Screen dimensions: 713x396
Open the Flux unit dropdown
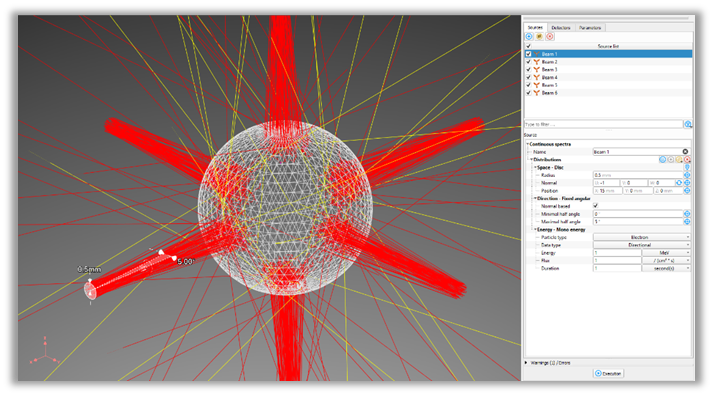(x=666, y=261)
